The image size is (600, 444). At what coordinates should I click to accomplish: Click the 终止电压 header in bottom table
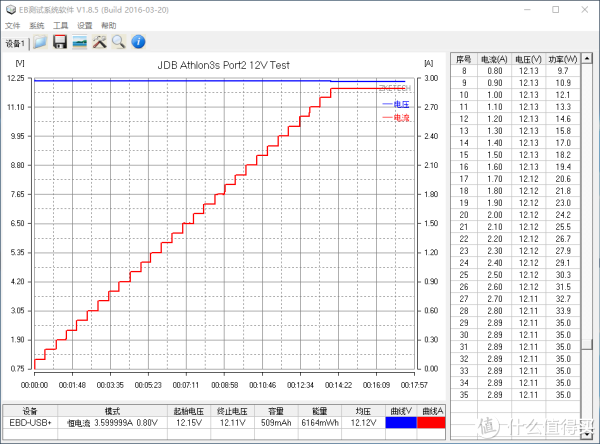click(232, 411)
